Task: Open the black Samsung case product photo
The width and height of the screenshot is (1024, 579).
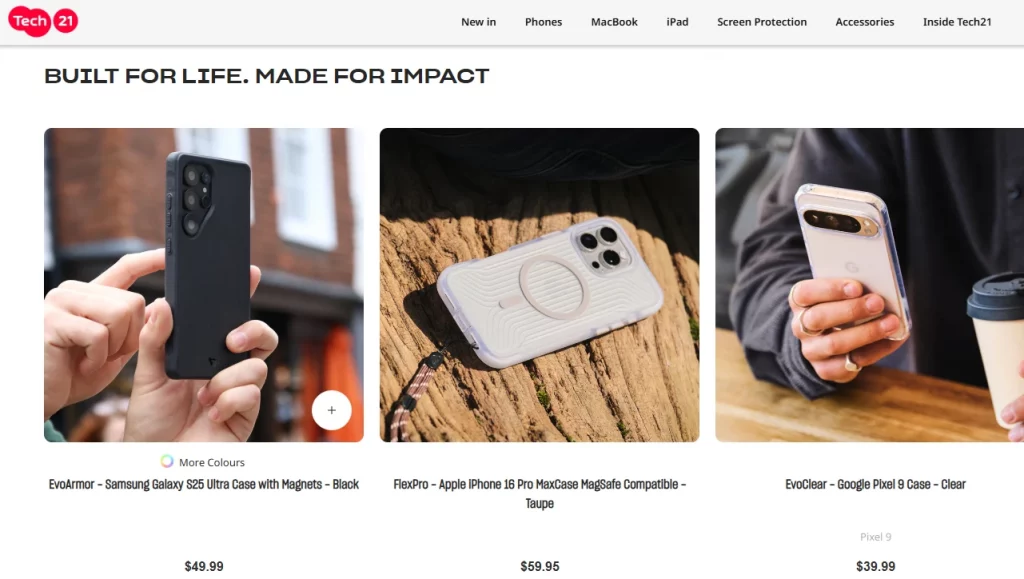Action: pos(204,285)
